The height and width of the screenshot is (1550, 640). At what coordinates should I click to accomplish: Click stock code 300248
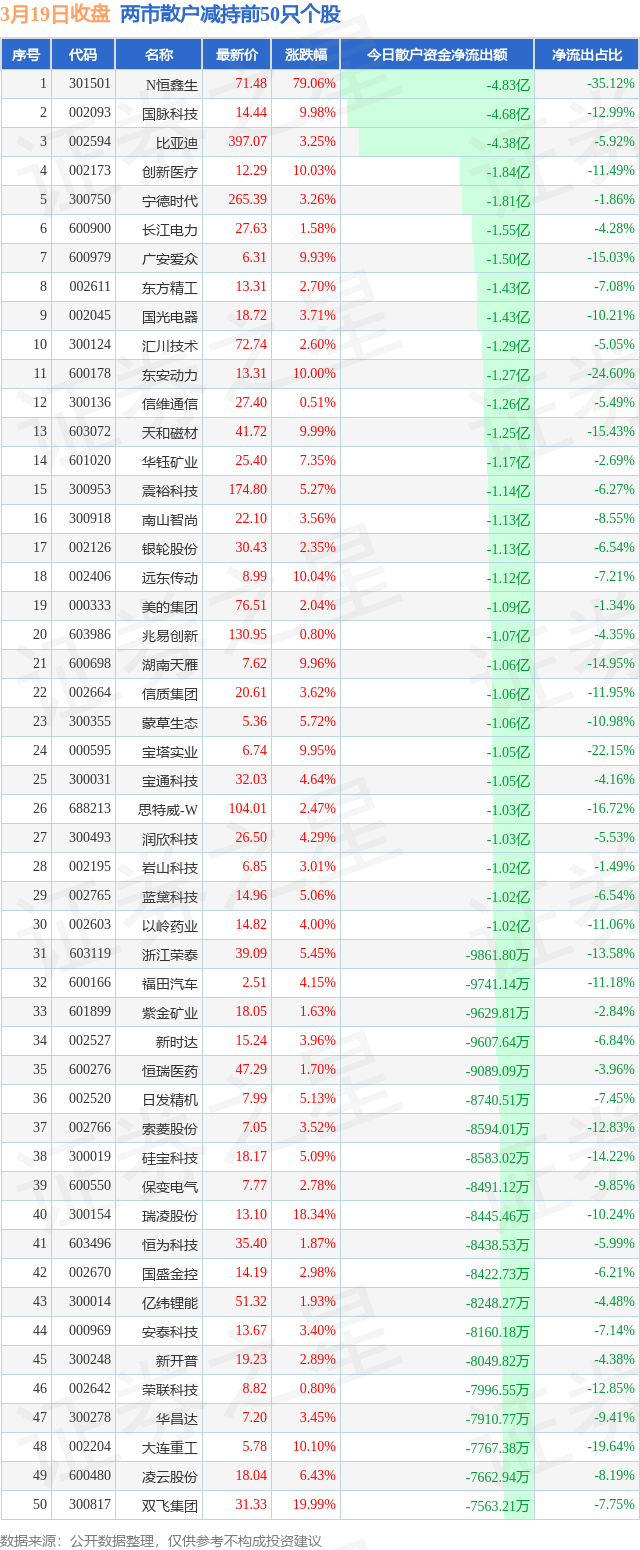click(89, 1360)
